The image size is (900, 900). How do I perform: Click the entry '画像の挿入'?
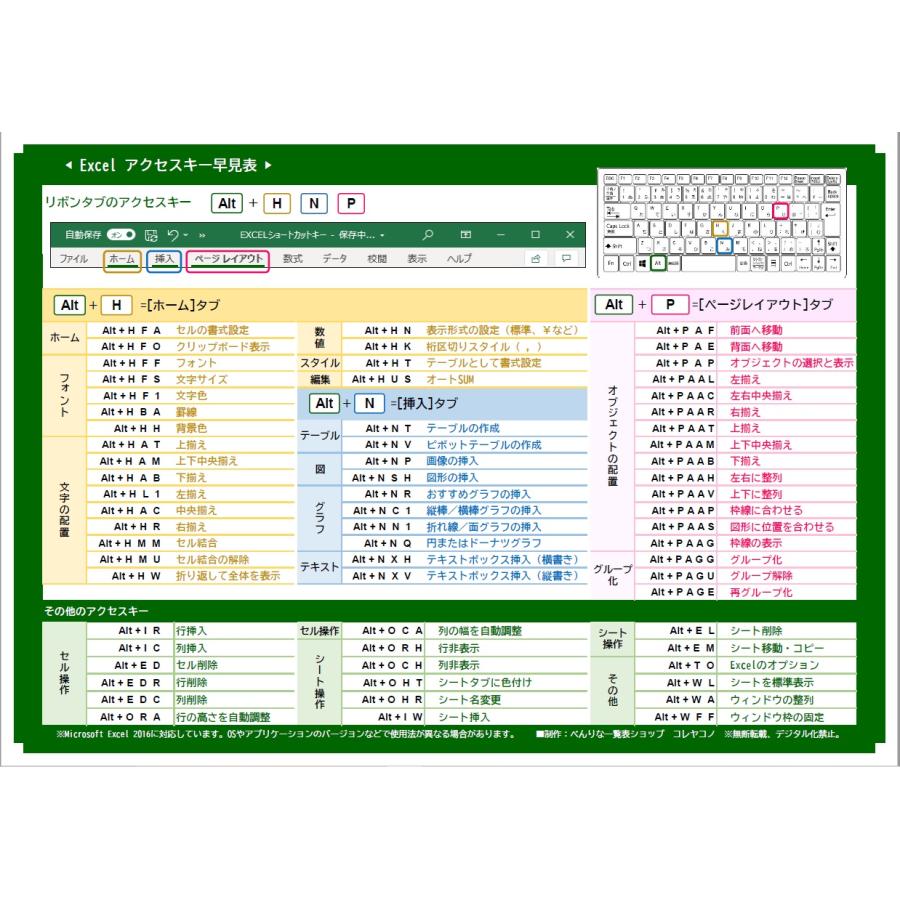(x=452, y=461)
